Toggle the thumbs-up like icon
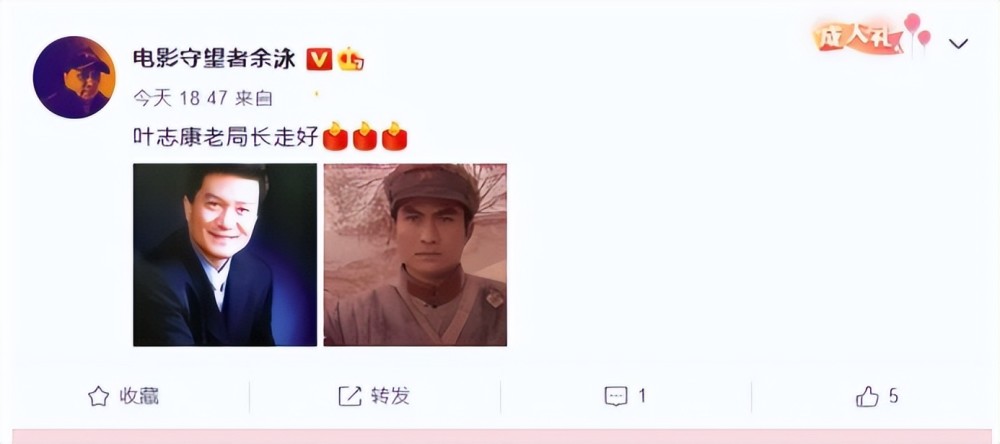This screenshot has width=1000, height=444. point(867,396)
